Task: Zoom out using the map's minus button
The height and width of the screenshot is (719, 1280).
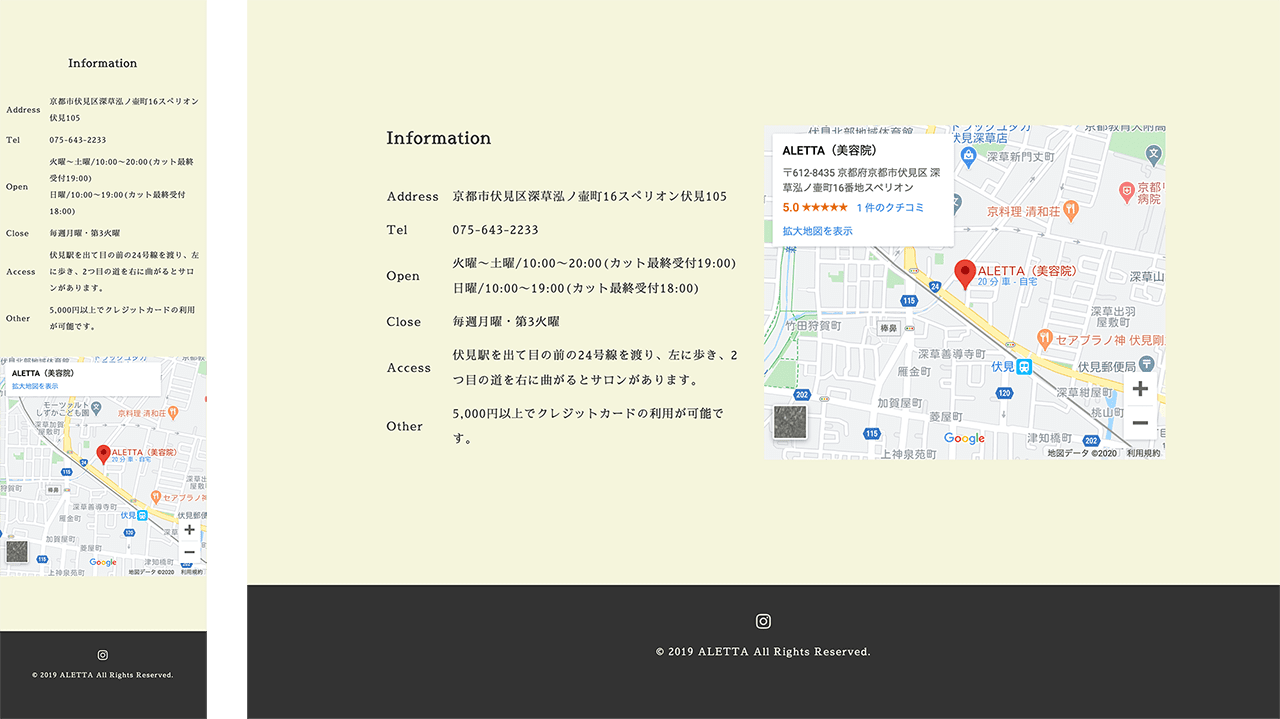Action: [x=1141, y=422]
